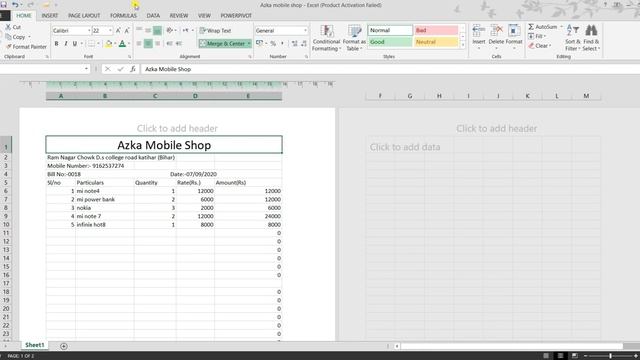The image size is (640, 360).
Task: Add a new sheet with the plus icon
Action: pos(64,346)
